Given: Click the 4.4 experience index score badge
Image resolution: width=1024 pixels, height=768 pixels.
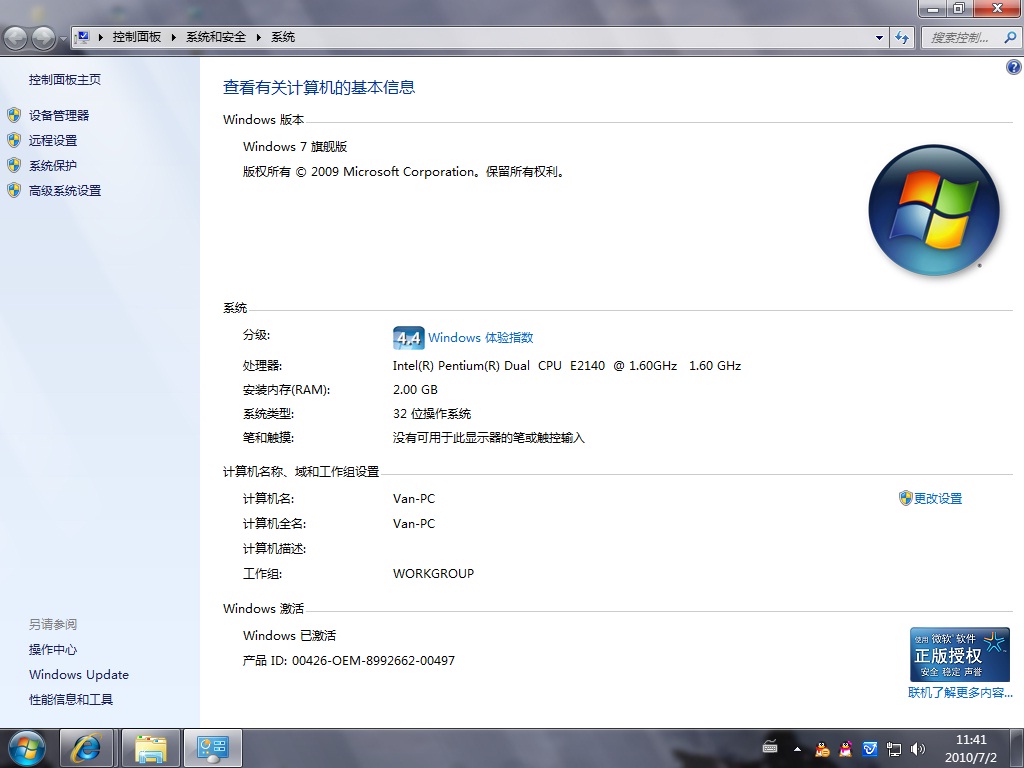Looking at the screenshot, I should click(x=408, y=338).
